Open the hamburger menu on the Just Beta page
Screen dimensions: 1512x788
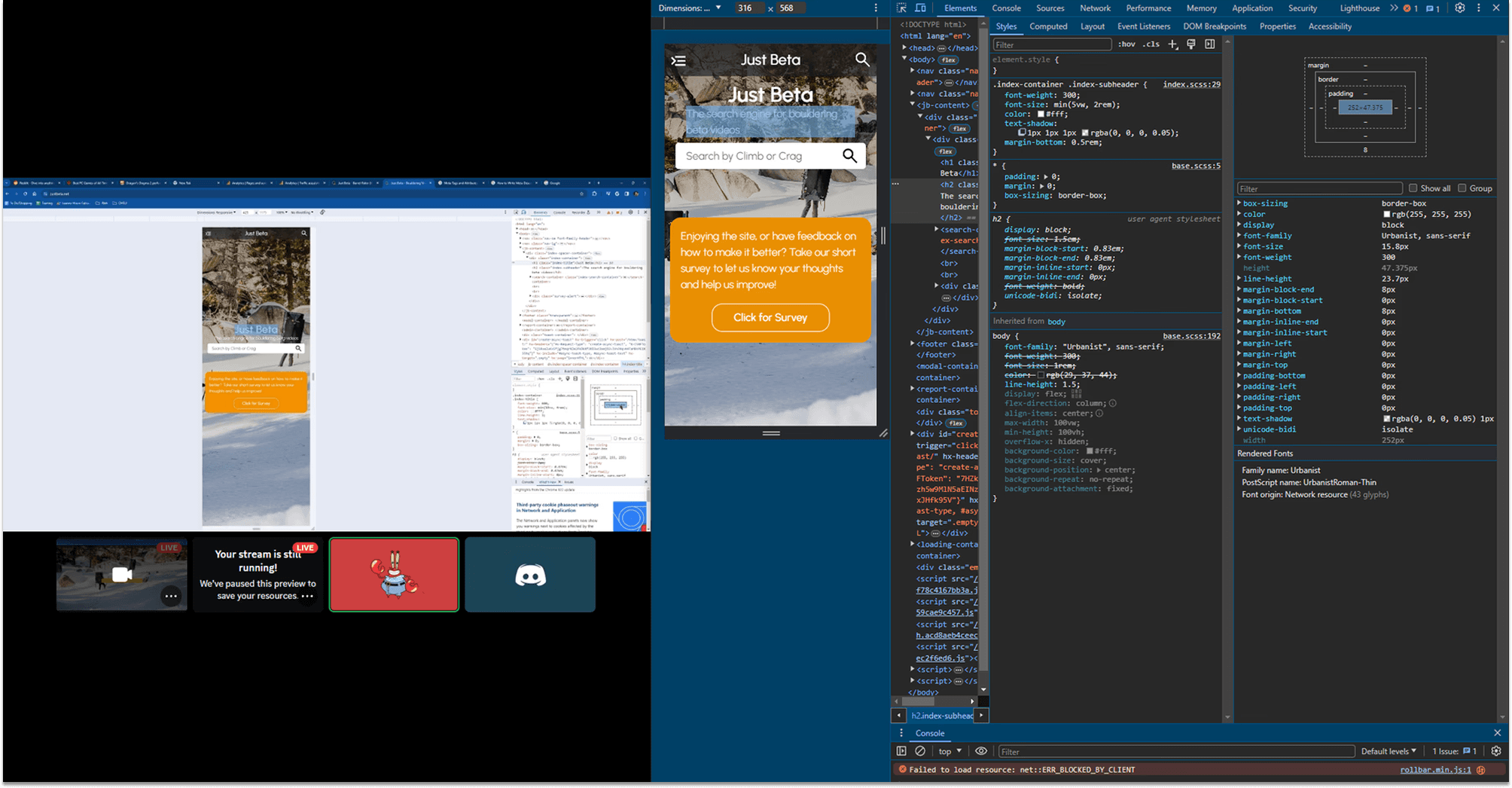tap(678, 60)
